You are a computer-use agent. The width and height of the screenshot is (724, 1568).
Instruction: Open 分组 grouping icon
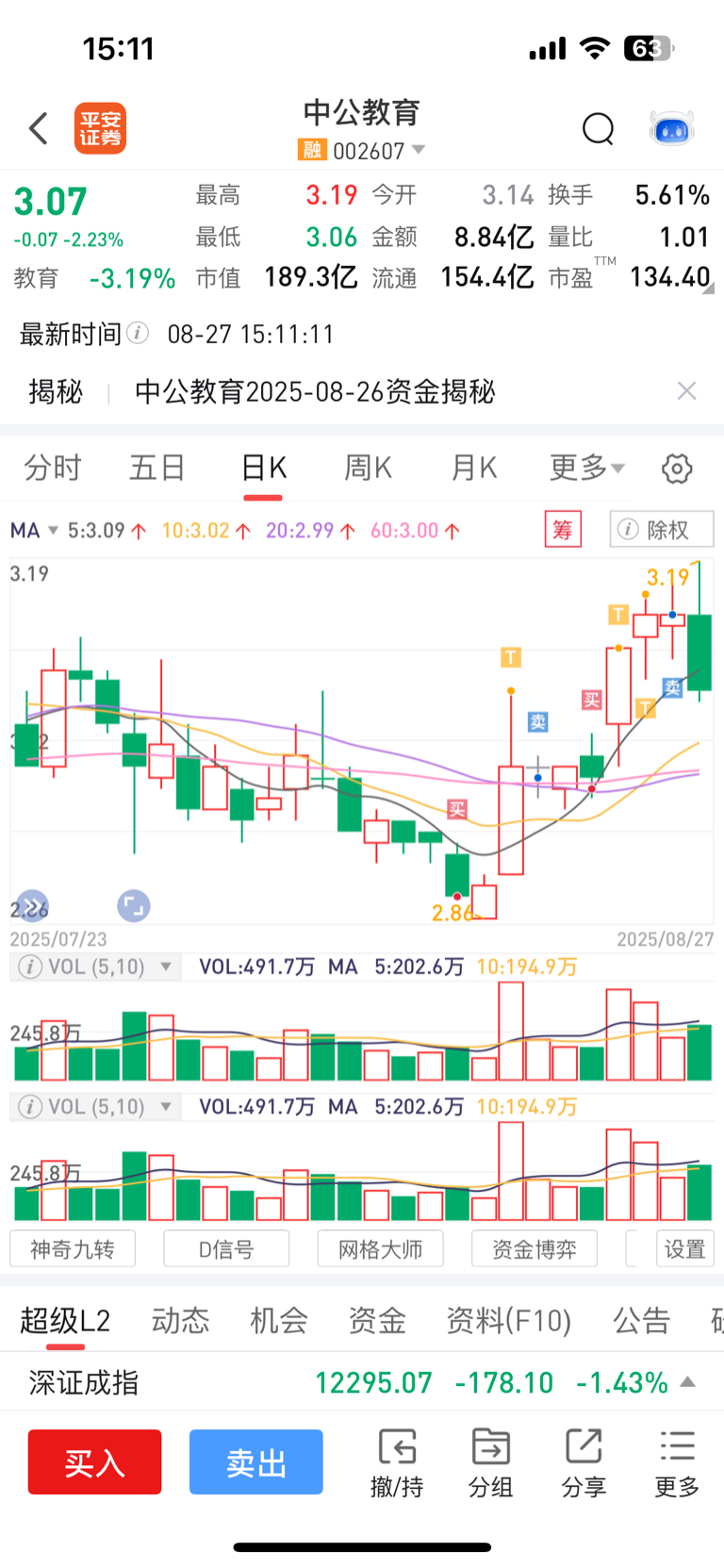[490, 1463]
